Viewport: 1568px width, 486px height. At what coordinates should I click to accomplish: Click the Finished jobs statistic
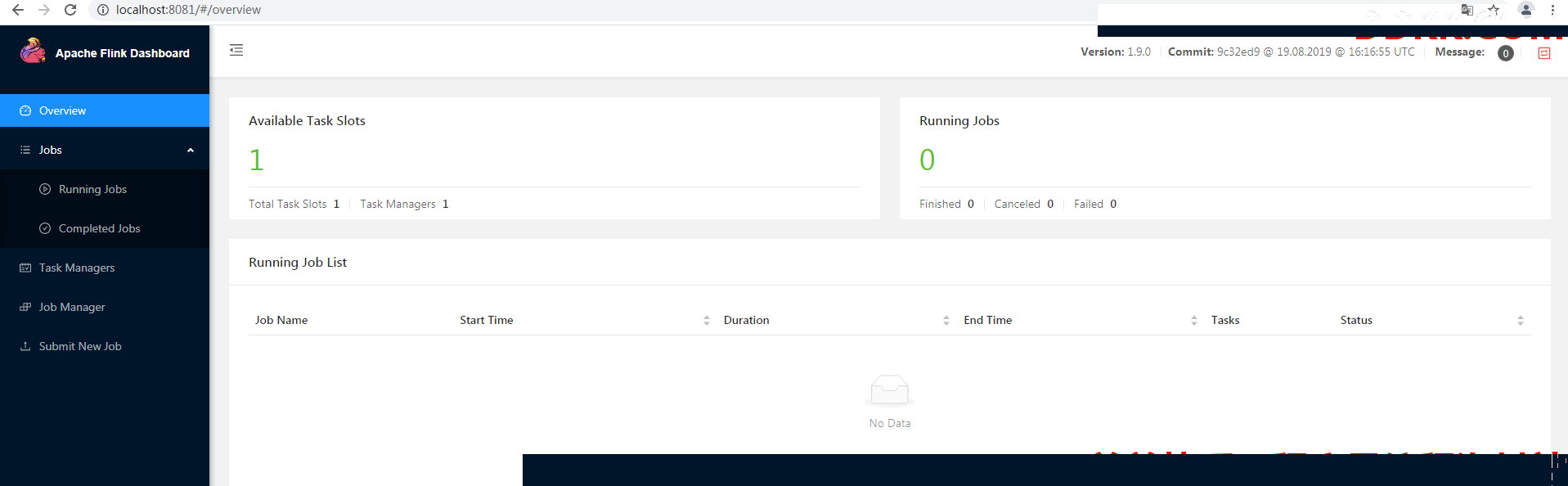coord(946,204)
